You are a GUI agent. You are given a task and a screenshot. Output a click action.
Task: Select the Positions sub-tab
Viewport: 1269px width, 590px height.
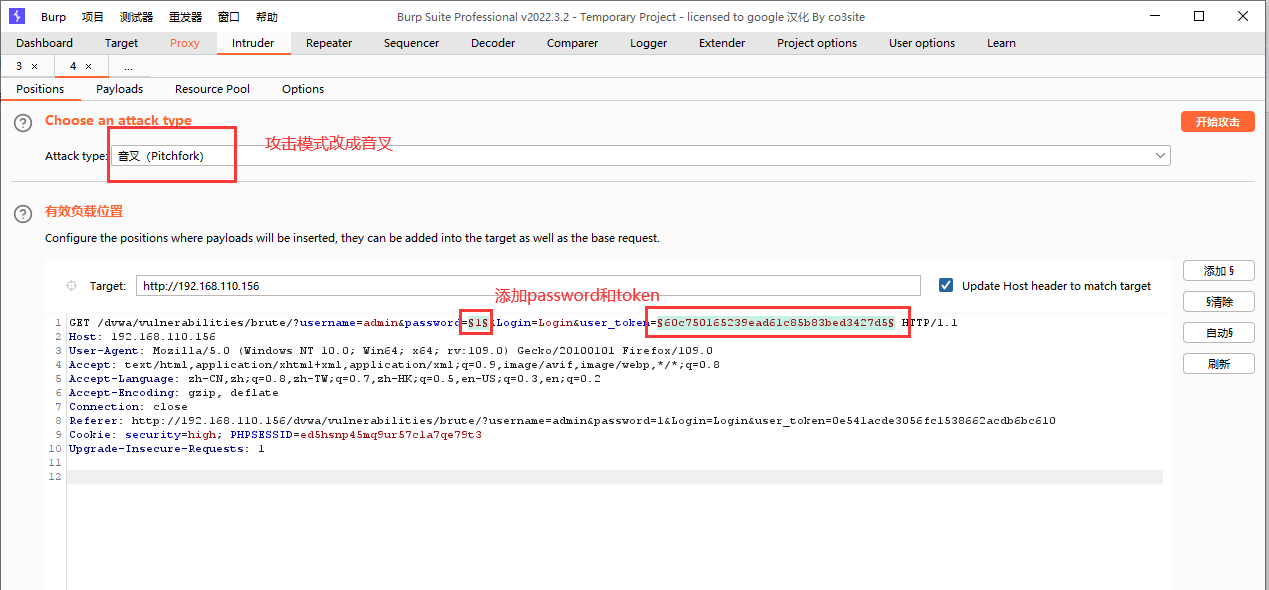click(40, 89)
